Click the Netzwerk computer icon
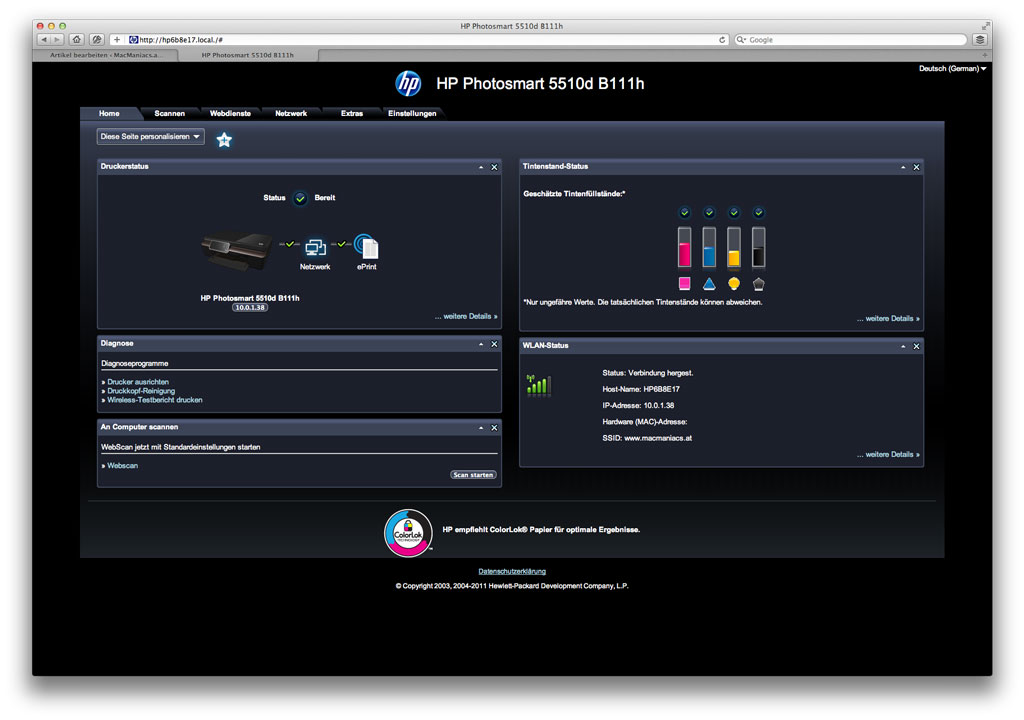Viewport: 1024px width, 720px height. point(315,248)
